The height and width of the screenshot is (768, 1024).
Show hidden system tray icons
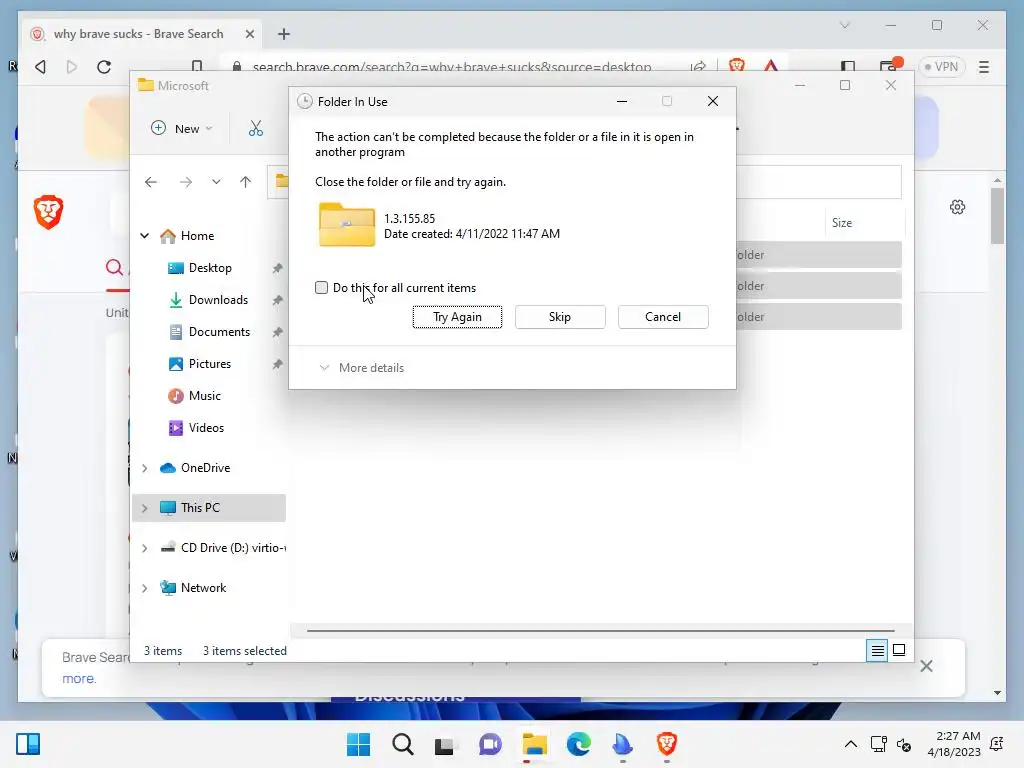(851, 744)
